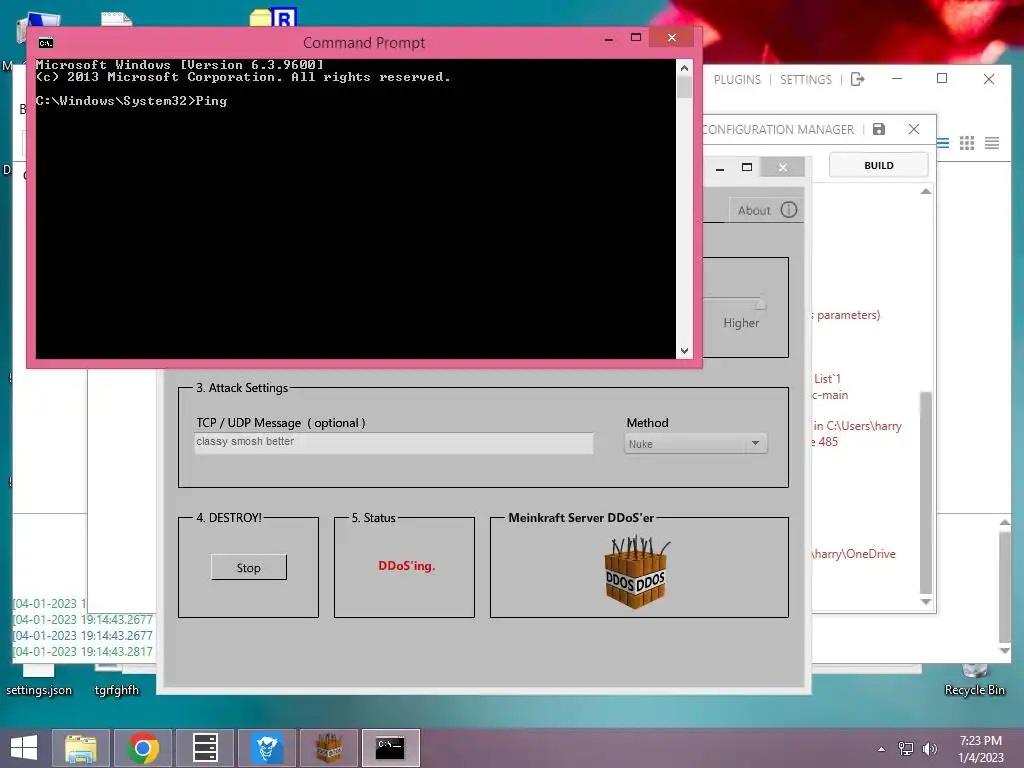
Task: Switch to the DDoS crate app in taskbar
Action: 329,748
